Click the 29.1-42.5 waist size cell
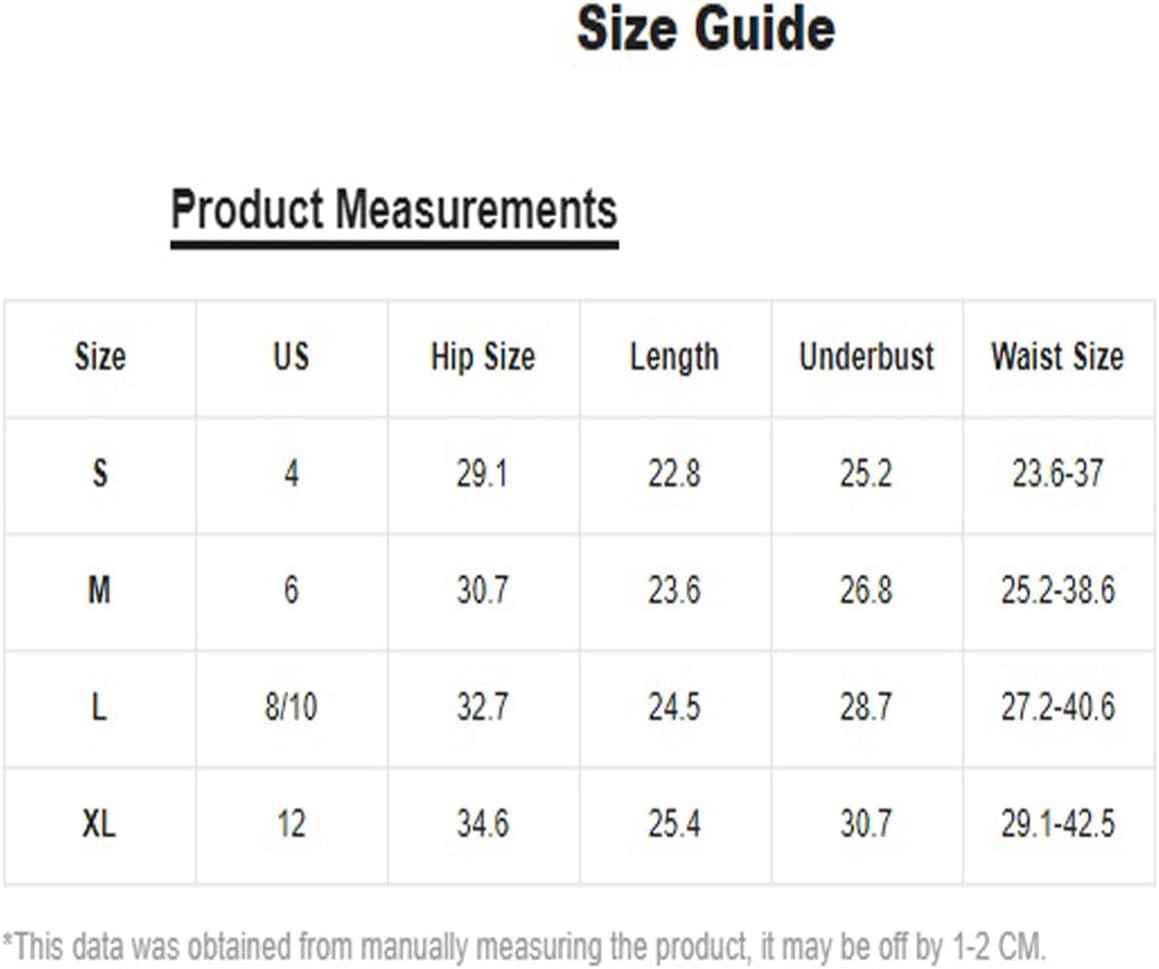This screenshot has width=1159, height=969. (x=1058, y=823)
